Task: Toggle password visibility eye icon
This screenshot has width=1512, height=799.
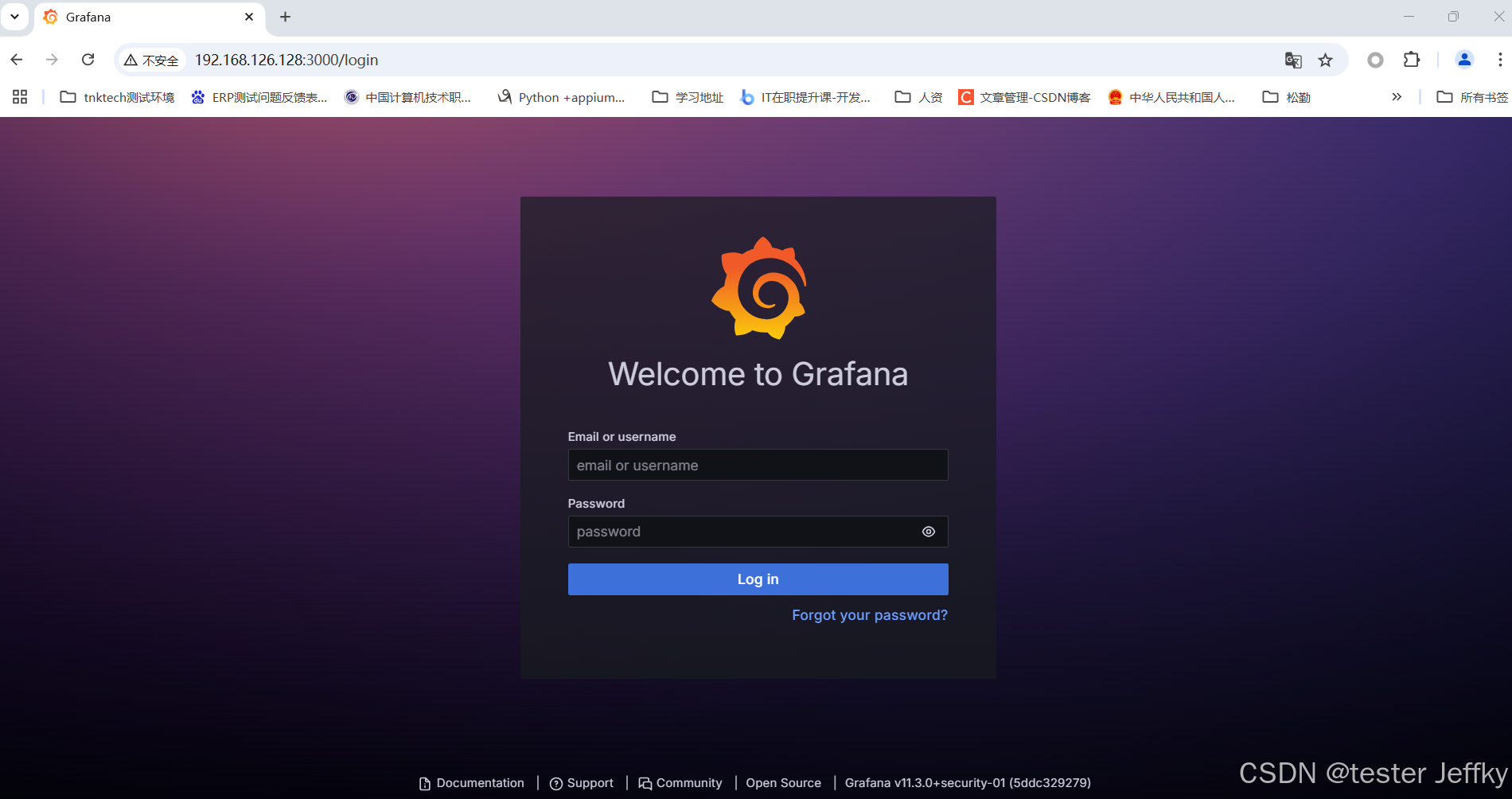Action: [929, 532]
